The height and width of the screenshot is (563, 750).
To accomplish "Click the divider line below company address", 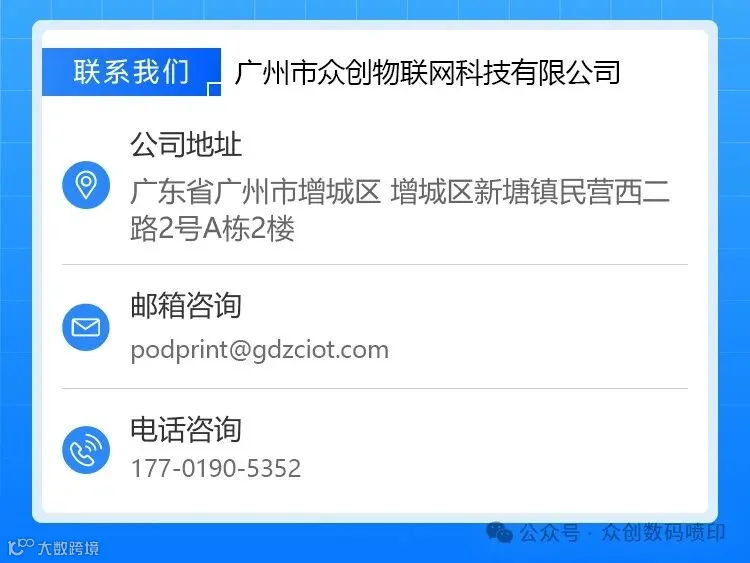I will pyautogui.click(x=375, y=264).
